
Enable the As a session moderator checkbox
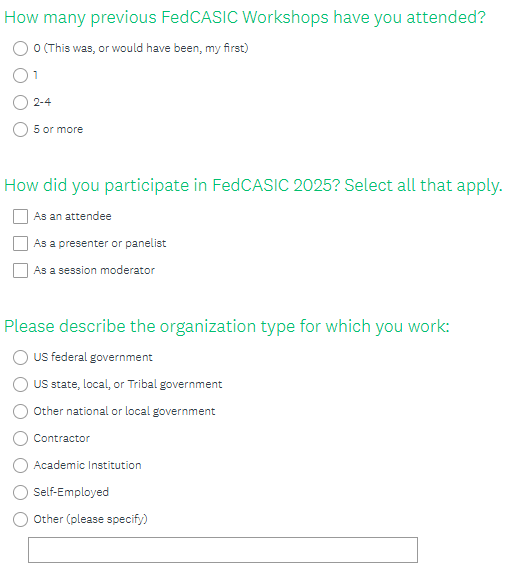21,270
